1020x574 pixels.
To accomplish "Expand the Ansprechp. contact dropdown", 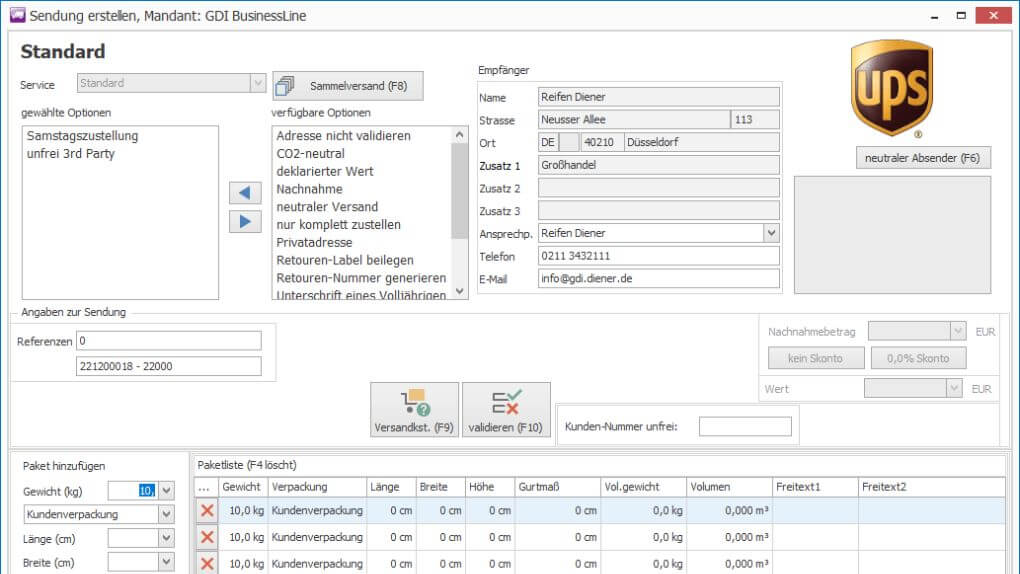I will point(771,233).
